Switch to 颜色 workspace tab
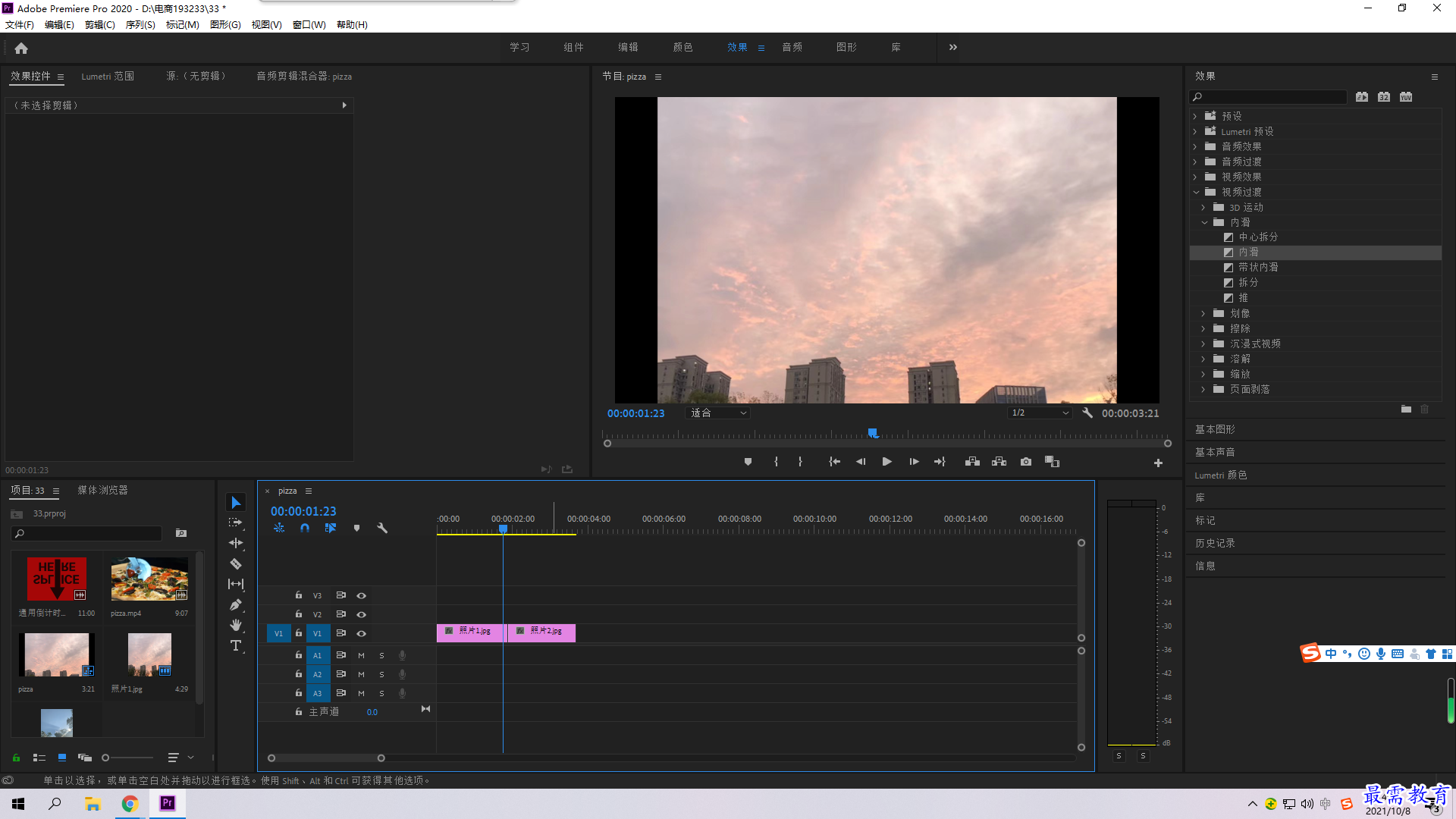Screen dimensions: 1456x819 (682, 47)
